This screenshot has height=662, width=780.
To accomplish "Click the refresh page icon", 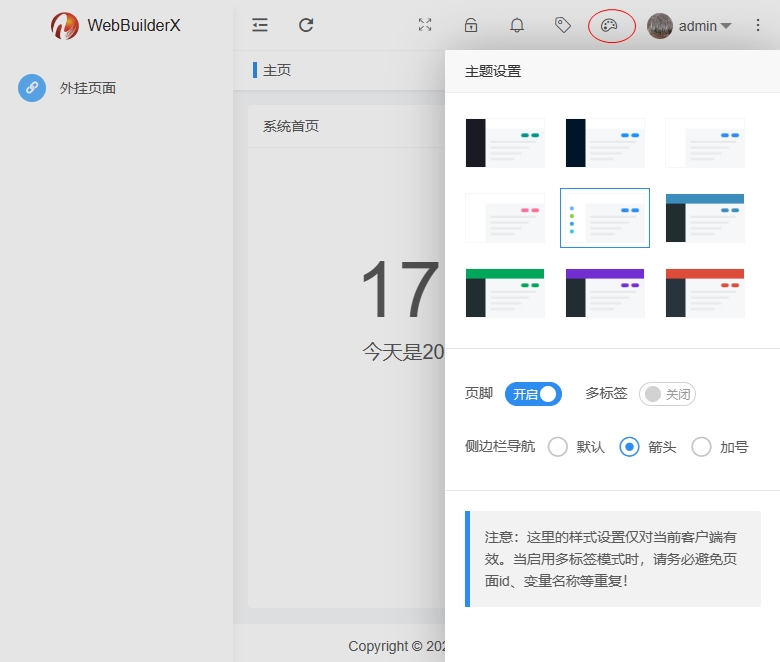I will (x=306, y=25).
